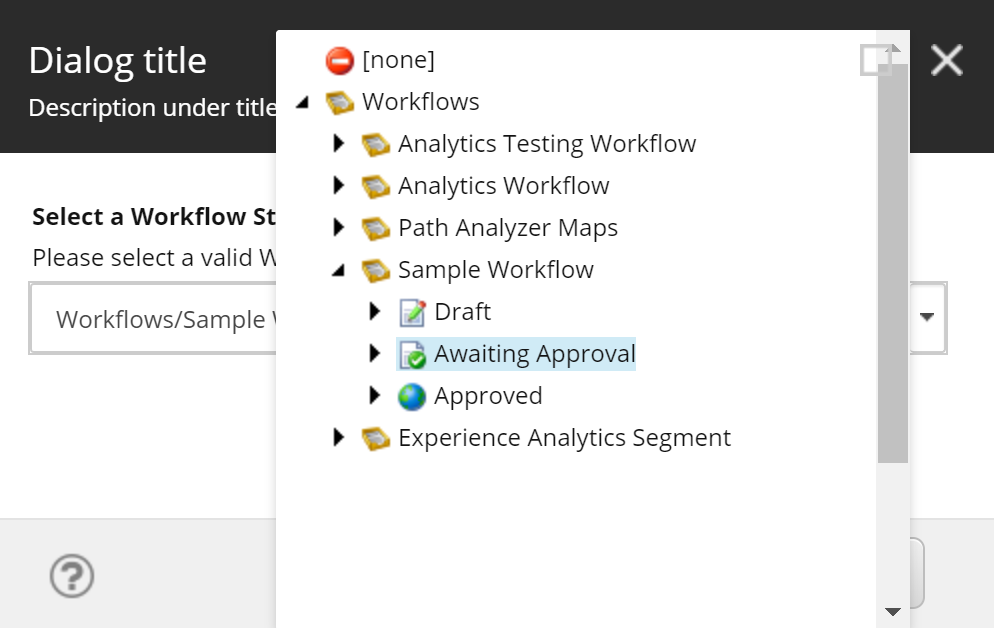Viewport: 994px width, 628px height.
Task: Open the help question mark icon
Action: click(71, 575)
